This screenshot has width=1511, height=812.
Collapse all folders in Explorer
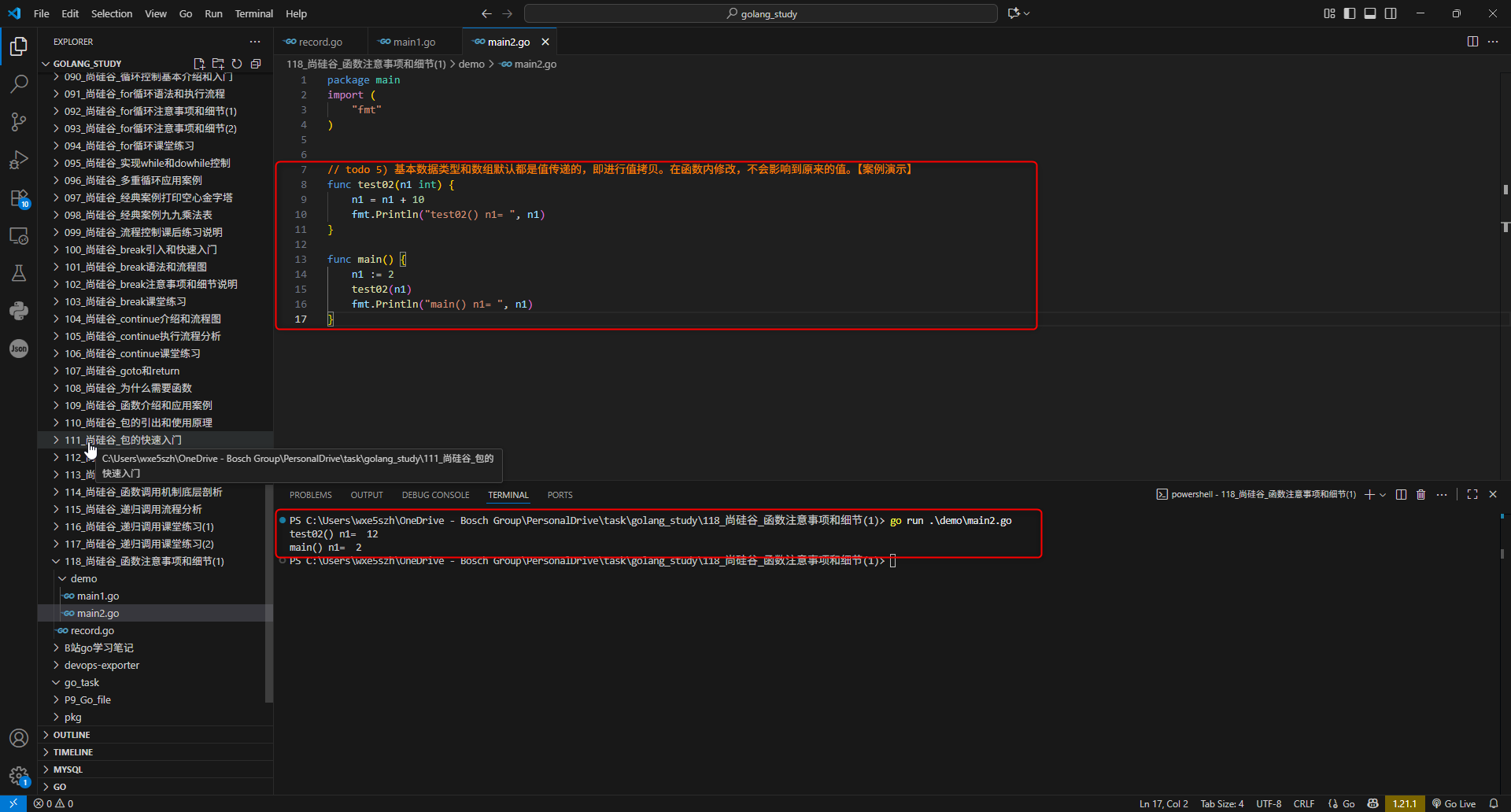coord(256,64)
